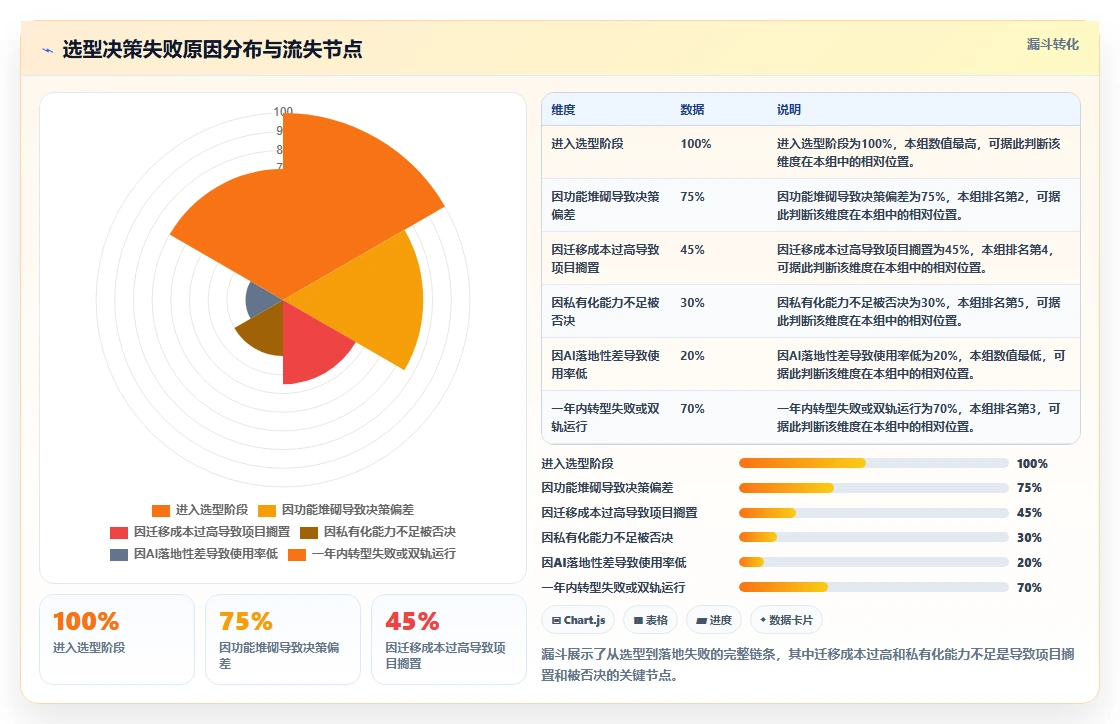Click the 70% value in the table
Viewport: 1120px width, 724px height.
point(692,408)
